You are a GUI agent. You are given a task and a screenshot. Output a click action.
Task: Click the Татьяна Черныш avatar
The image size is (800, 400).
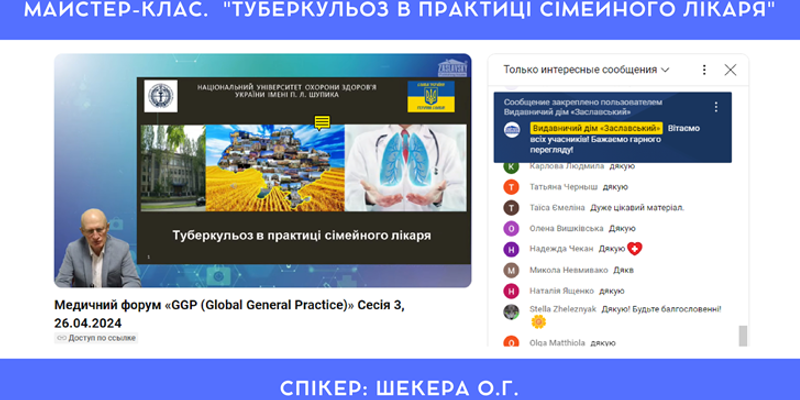[x=511, y=187]
